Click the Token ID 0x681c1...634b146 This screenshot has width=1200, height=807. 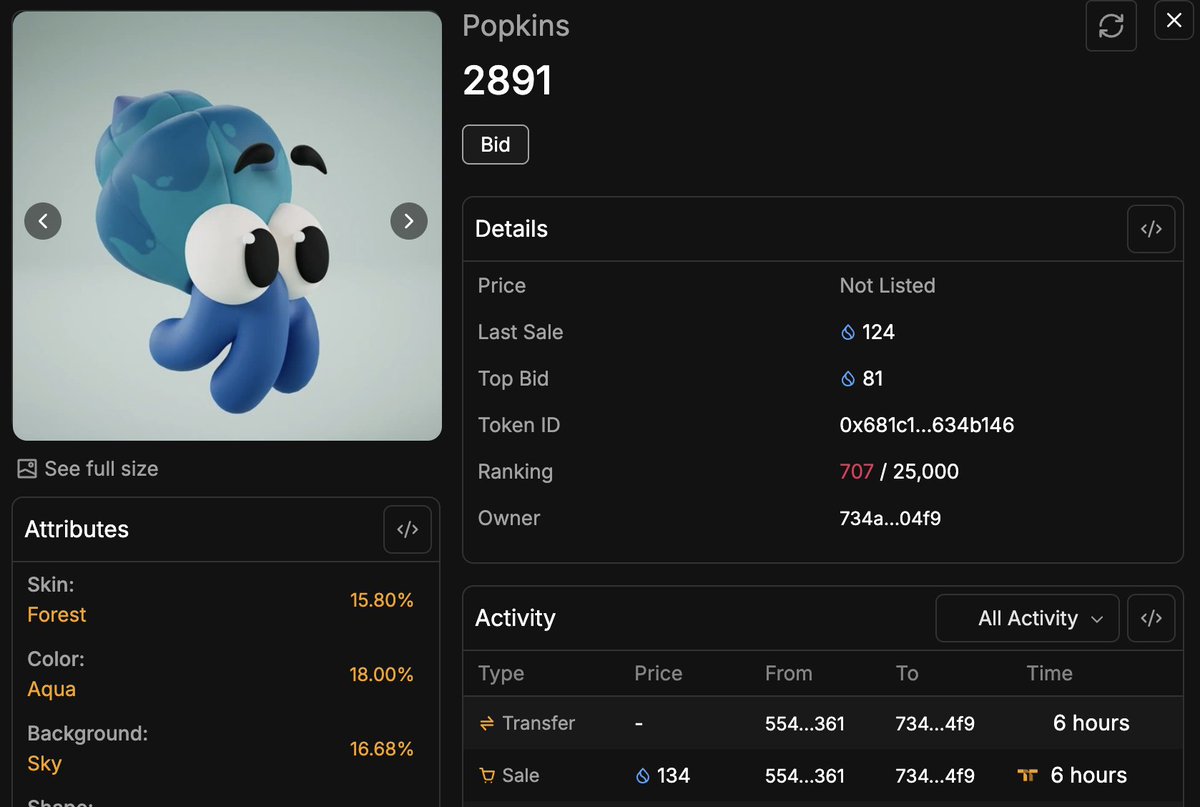927,425
